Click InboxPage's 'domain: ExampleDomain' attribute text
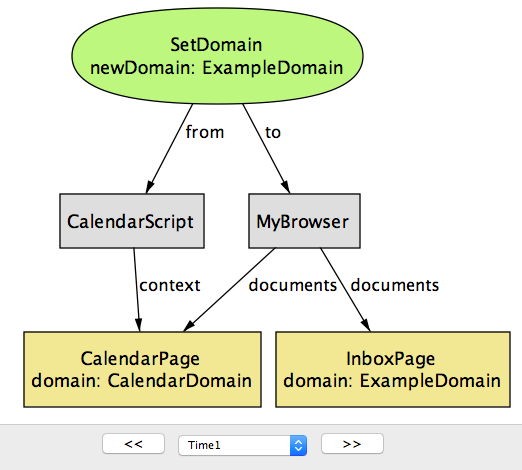This screenshot has width=522, height=470. coord(392,381)
